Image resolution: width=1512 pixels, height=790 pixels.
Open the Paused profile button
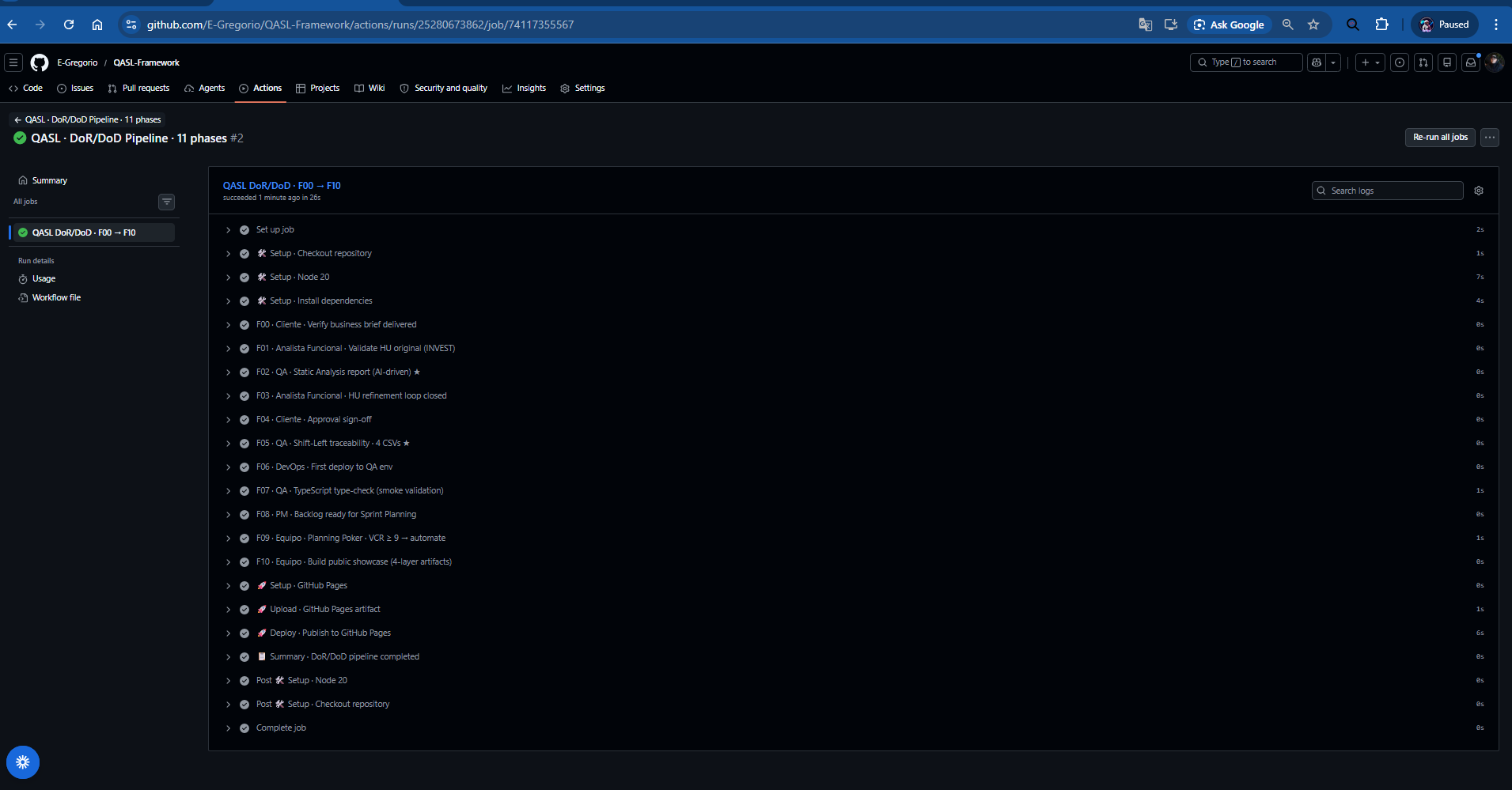click(1444, 25)
